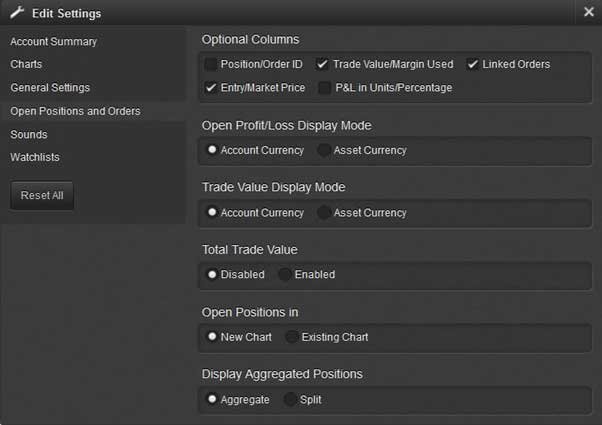Viewport: 602px width, 425px height.
Task: Click the Reset All button
Action: coord(42,195)
